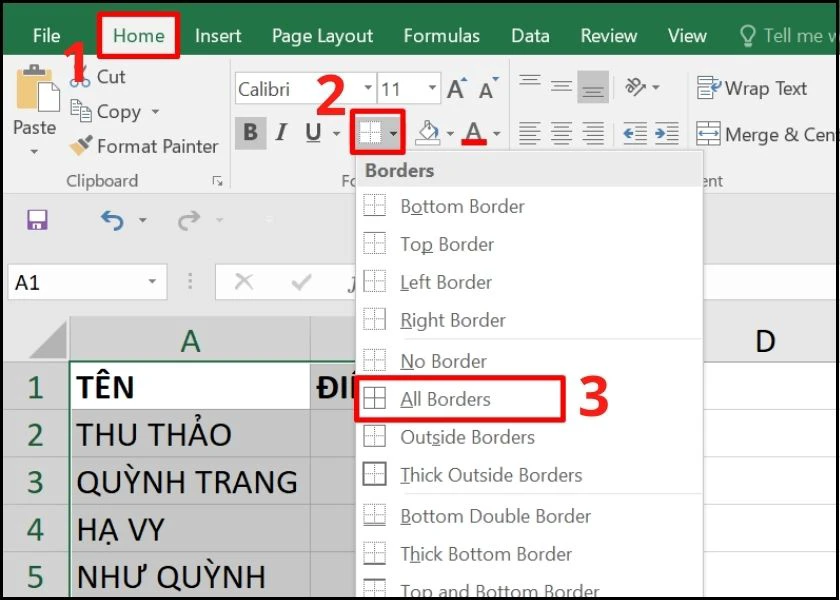Click the Paste clipboard icon
Viewport: 840px width, 600px height.
click(37, 88)
